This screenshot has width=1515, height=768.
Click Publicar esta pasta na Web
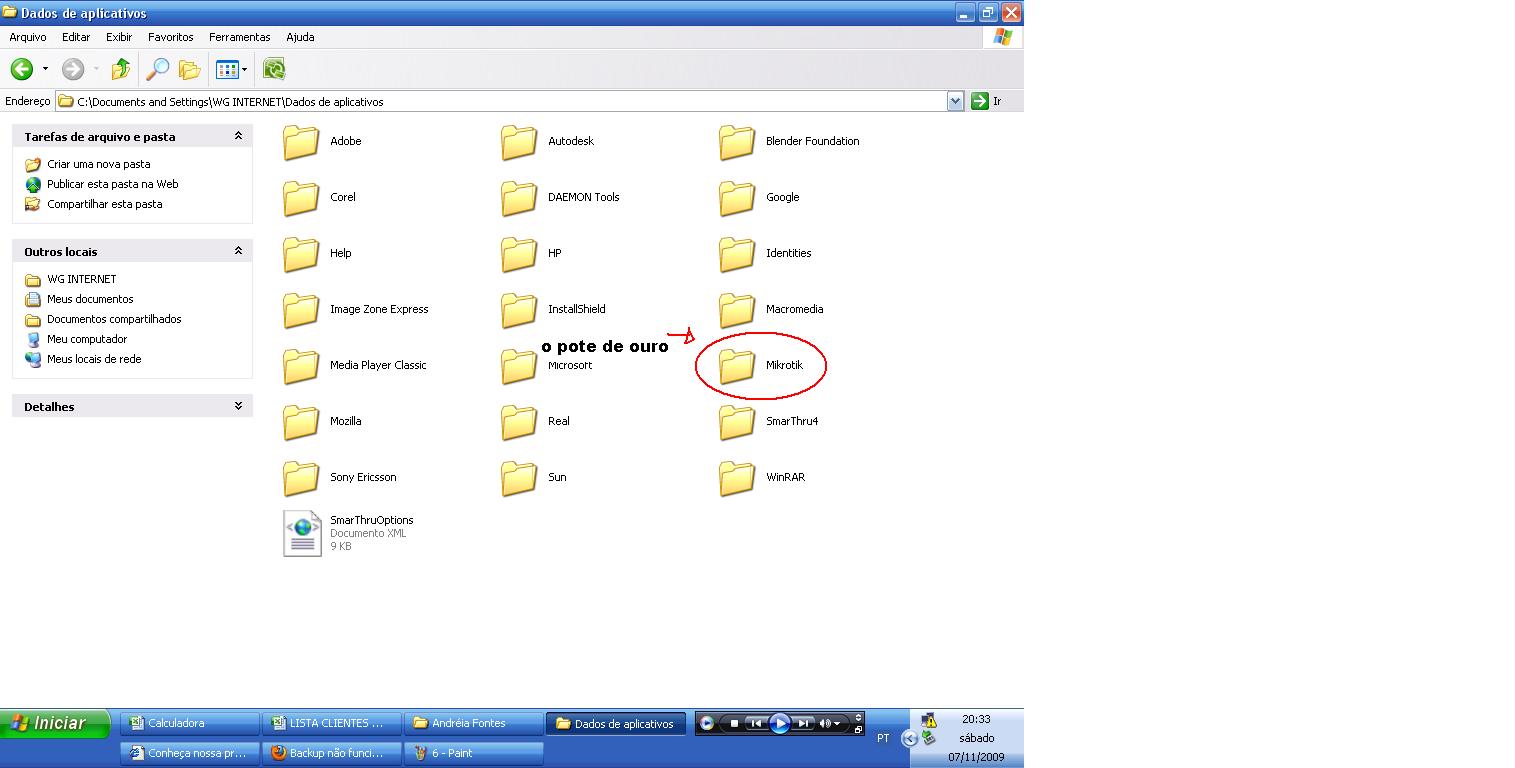pyautogui.click(x=113, y=184)
